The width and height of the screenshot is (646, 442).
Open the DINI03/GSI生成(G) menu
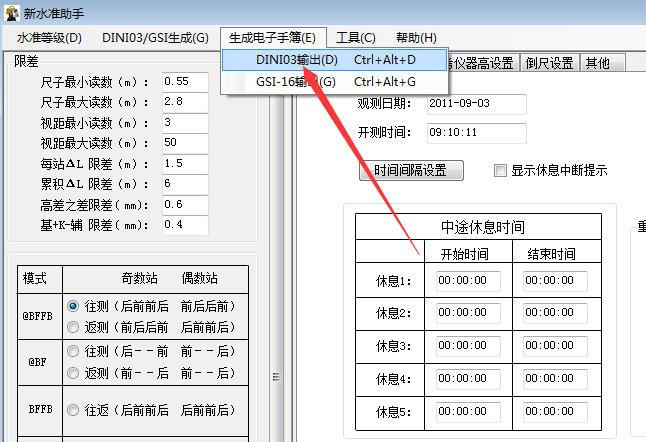pyautogui.click(x=155, y=38)
